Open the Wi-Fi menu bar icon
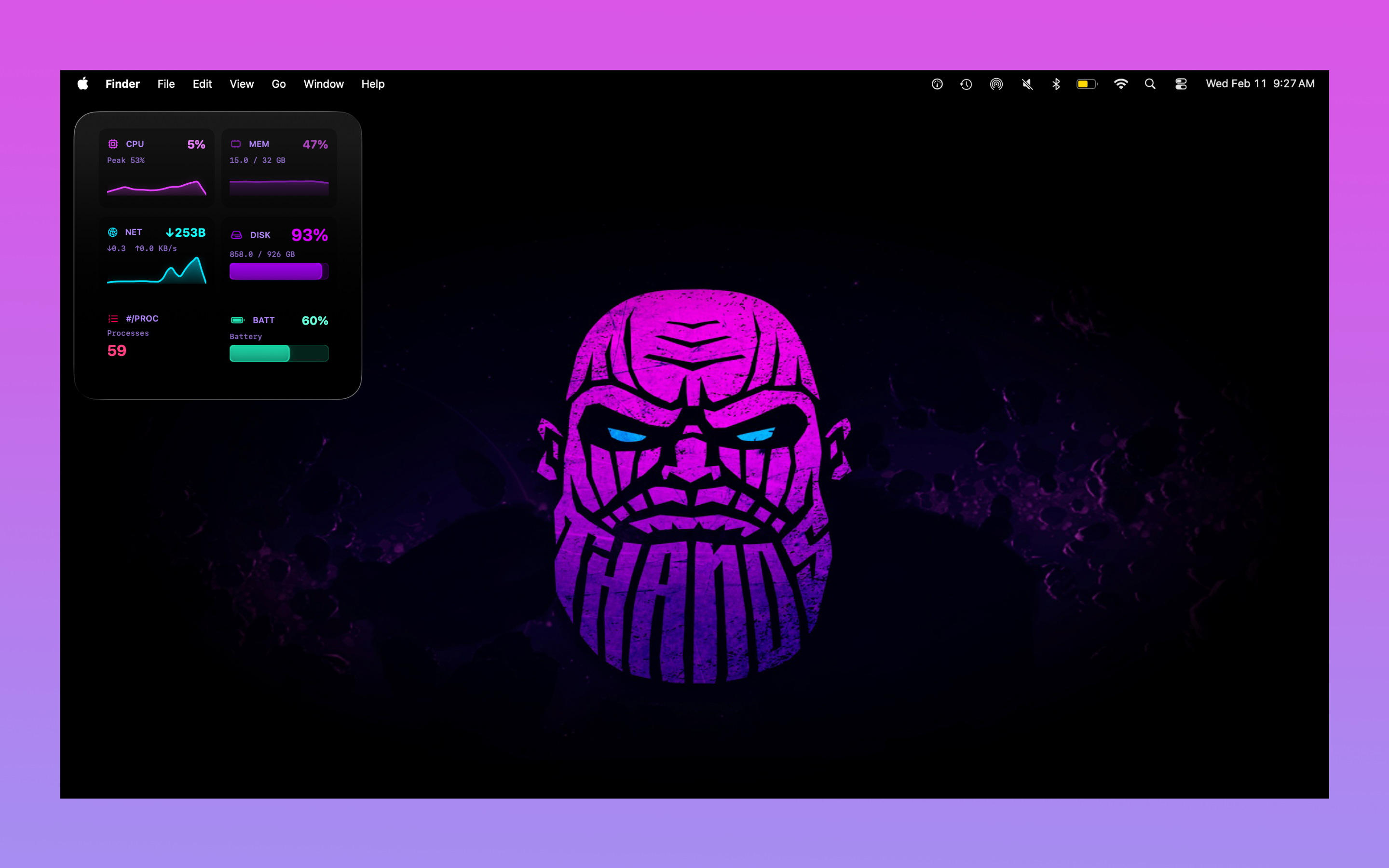The image size is (1389, 868). 1120,84
